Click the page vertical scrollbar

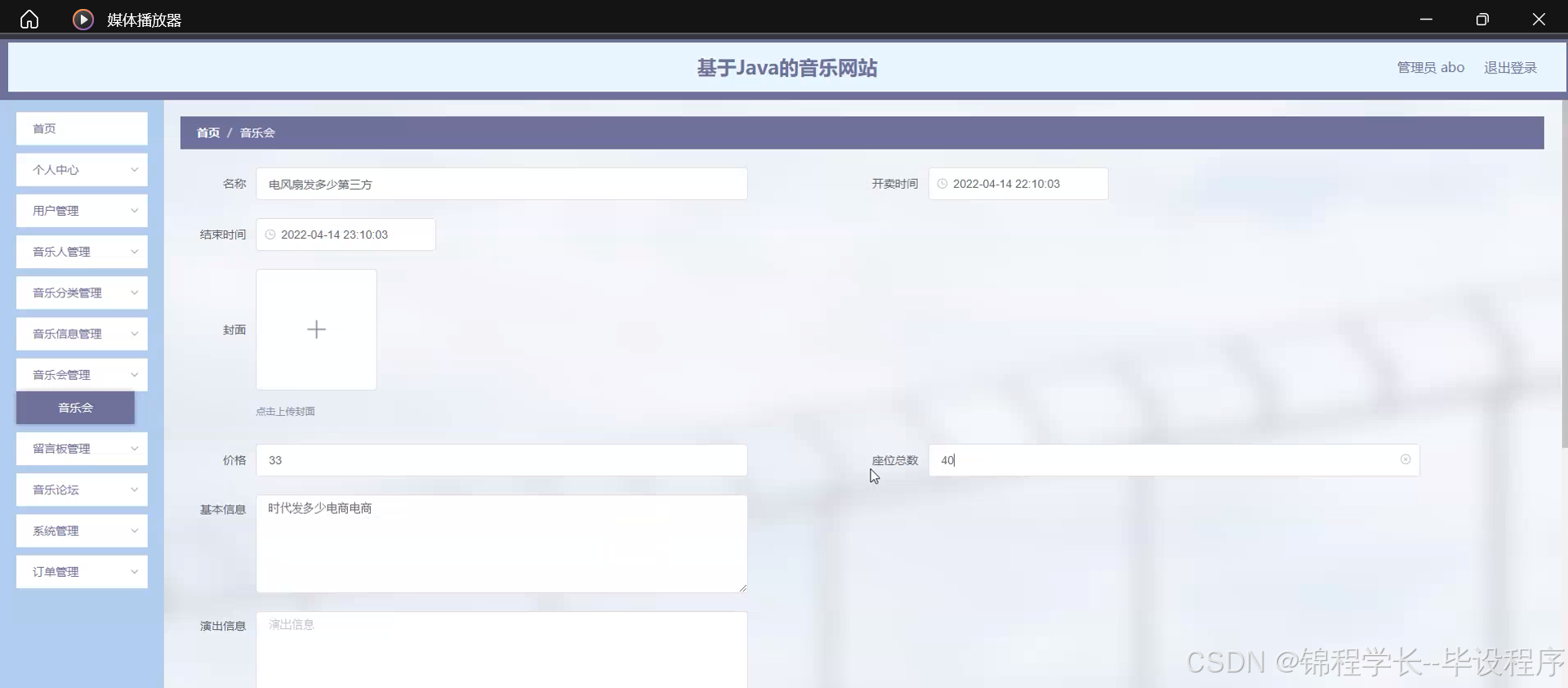[x=1564, y=274]
